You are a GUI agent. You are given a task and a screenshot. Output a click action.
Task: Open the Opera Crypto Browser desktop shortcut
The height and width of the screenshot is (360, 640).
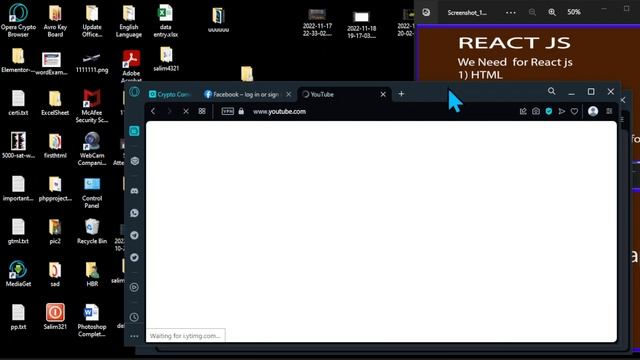point(18,20)
